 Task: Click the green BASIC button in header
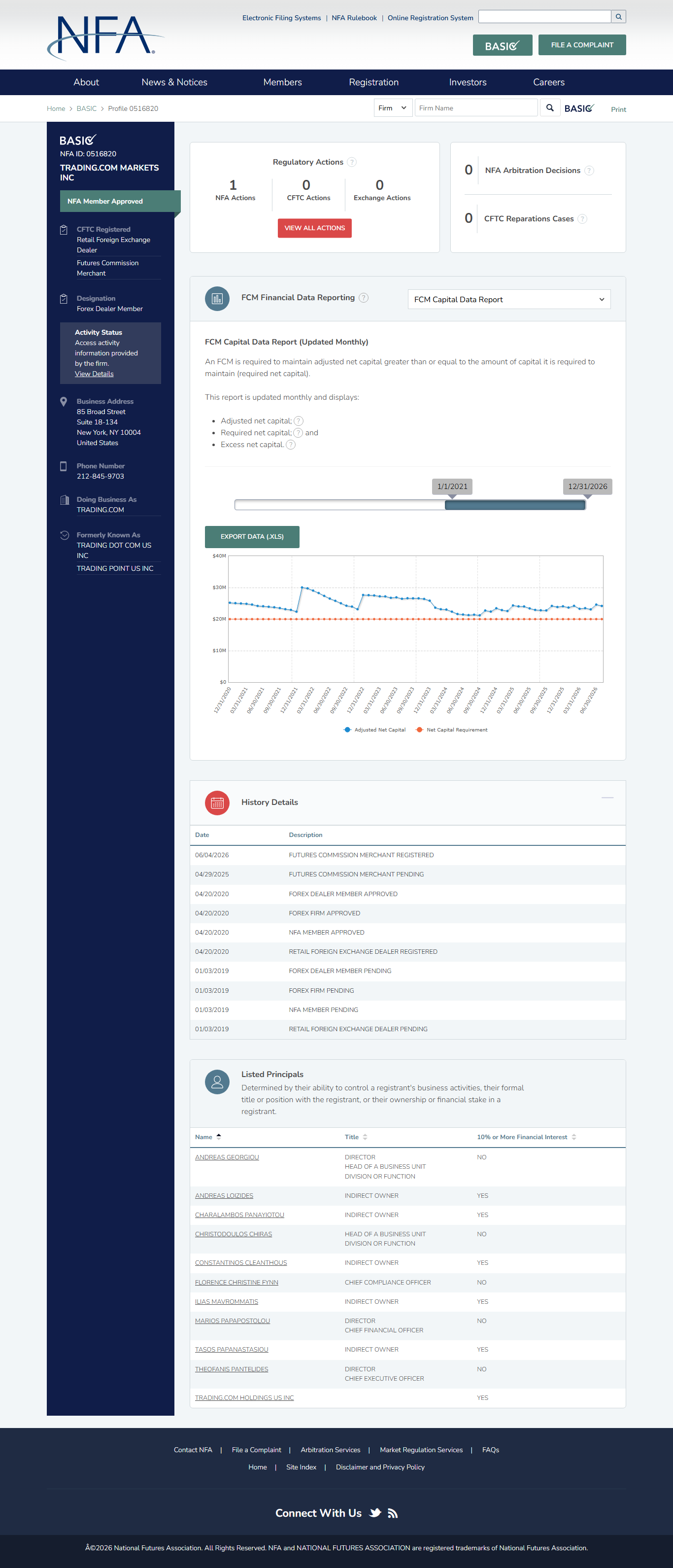(503, 45)
